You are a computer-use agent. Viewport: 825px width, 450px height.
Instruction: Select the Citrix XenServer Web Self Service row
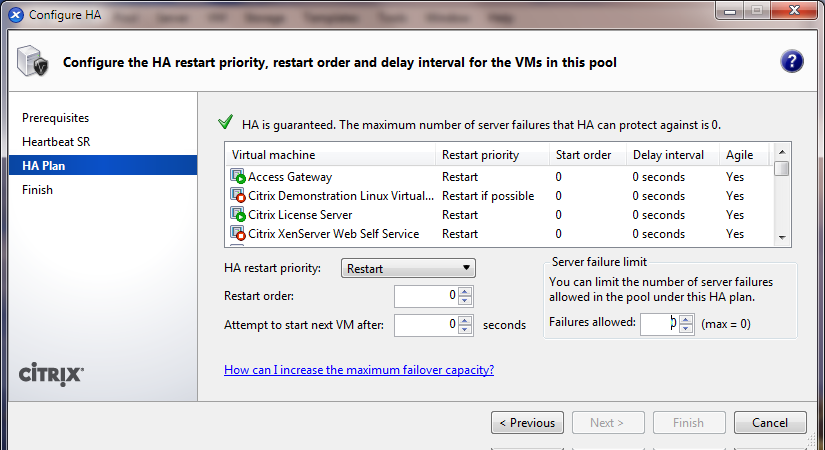[x=499, y=233]
